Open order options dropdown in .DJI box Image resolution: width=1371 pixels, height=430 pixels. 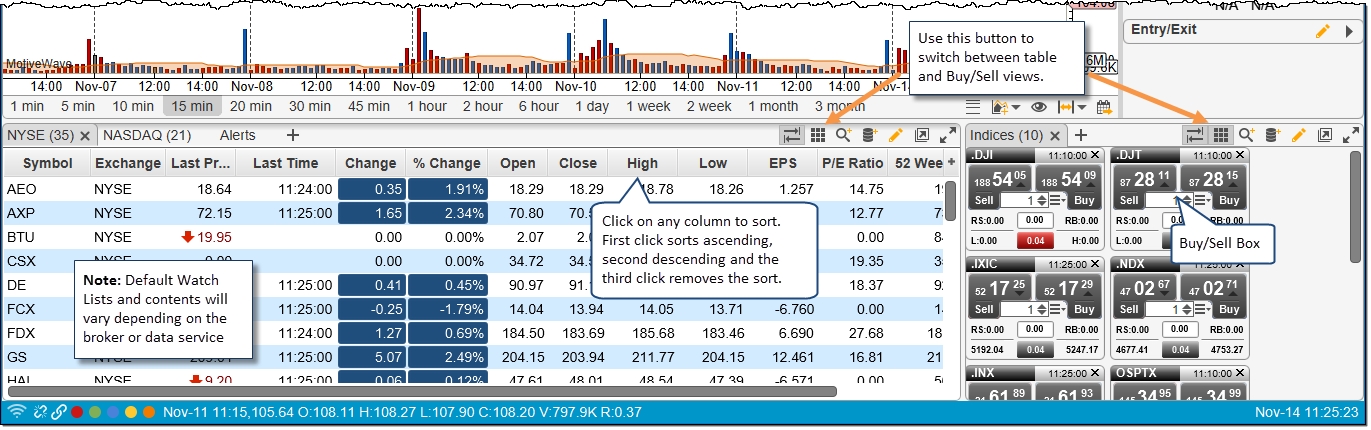pyautogui.click(x=1058, y=200)
